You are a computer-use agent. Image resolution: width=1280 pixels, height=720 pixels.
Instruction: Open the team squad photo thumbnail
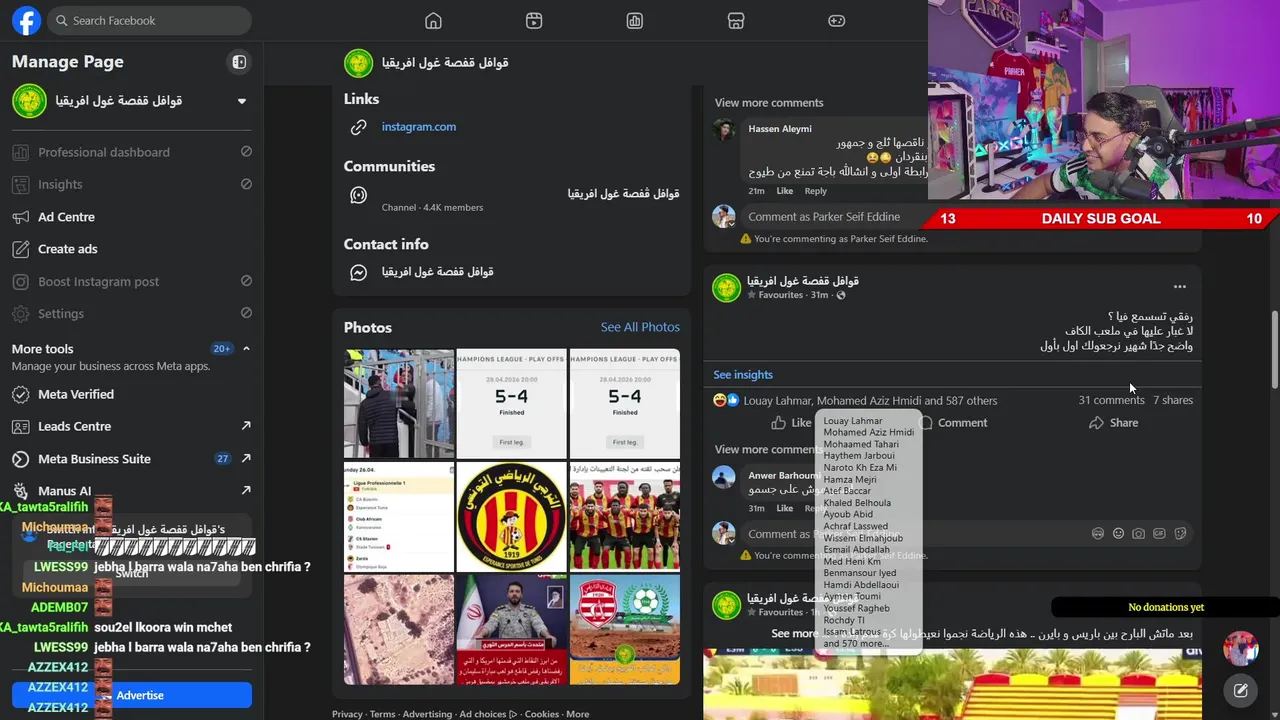tap(624, 516)
